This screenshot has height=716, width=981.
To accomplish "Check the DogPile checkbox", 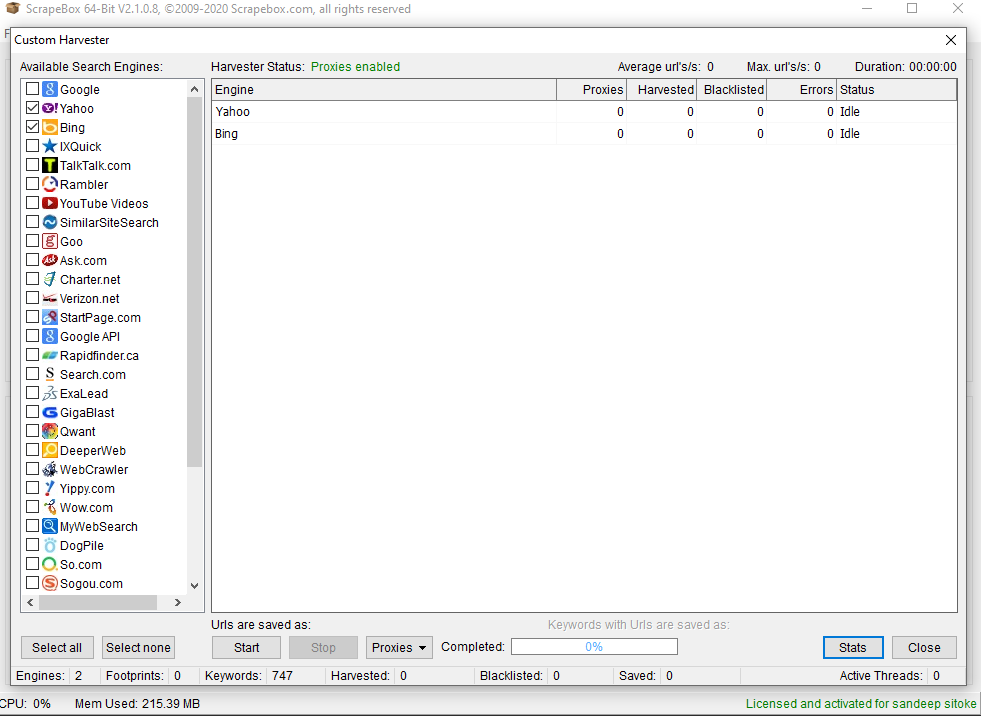I will 33,545.
